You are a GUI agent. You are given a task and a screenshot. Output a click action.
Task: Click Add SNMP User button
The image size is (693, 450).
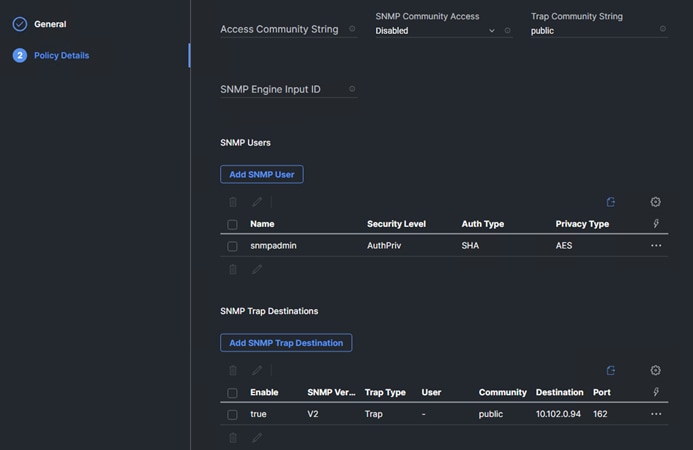[x=262, y=174]
